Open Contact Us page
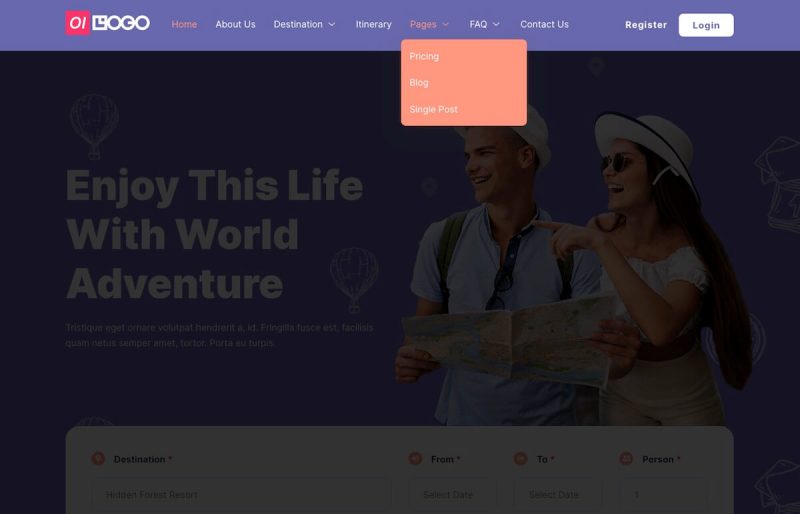The width and height of the screenshot is (800, 514). (544, 25)
